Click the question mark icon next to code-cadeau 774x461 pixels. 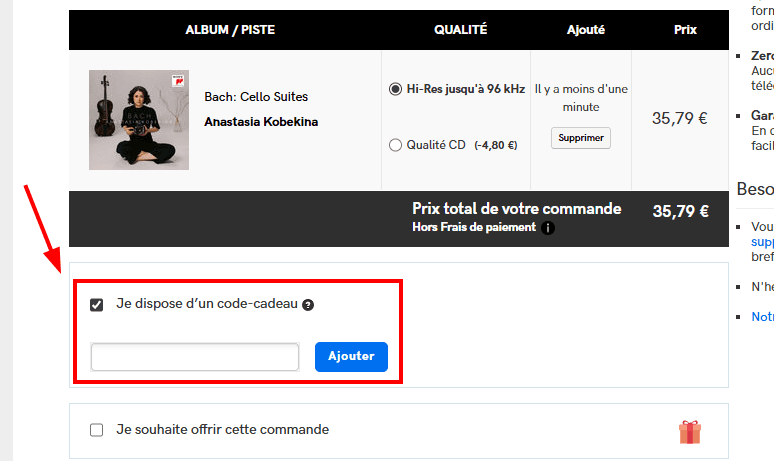click(308, 305)
